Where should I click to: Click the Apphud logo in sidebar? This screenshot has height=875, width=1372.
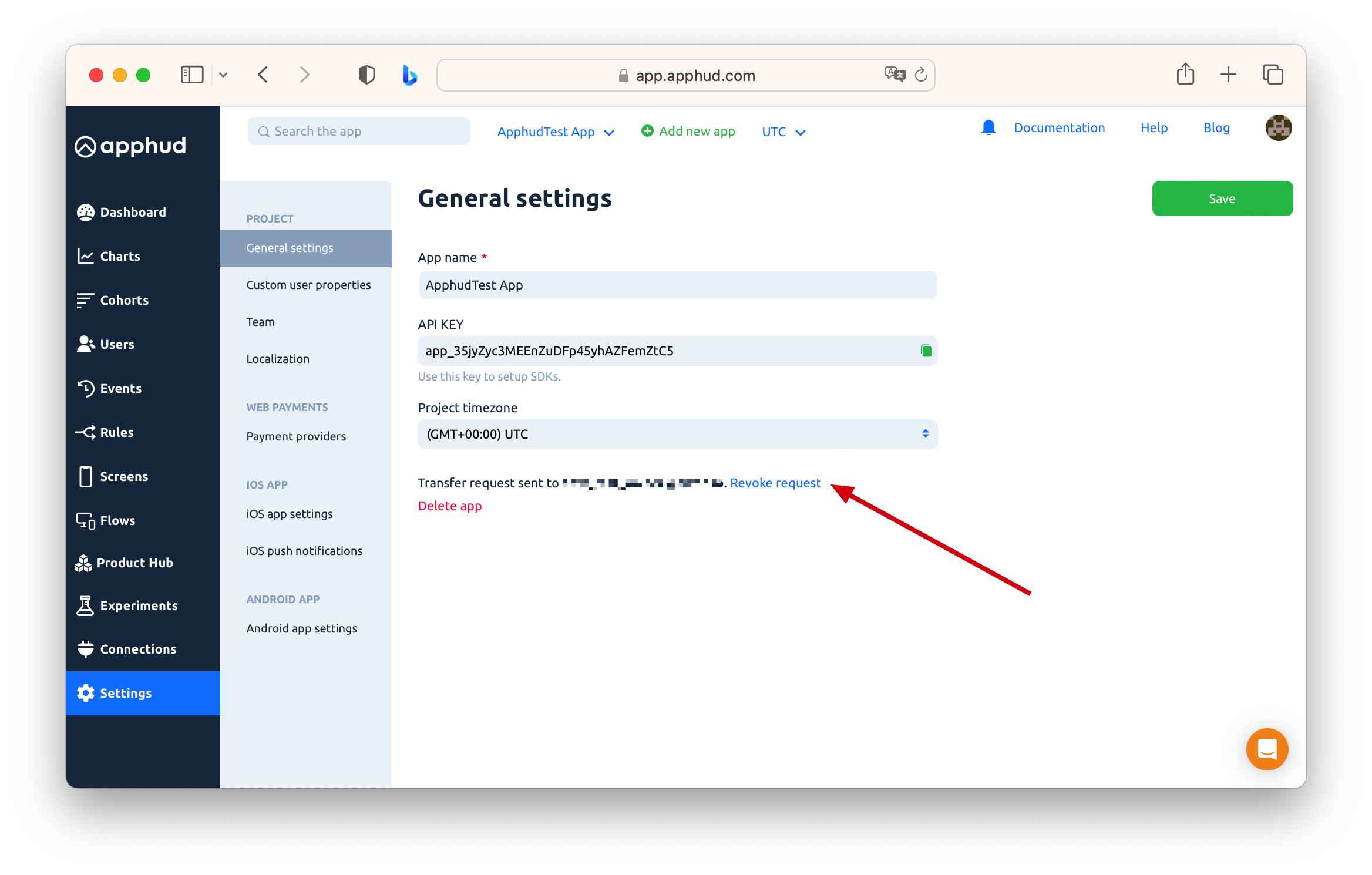tap(130, 146)
